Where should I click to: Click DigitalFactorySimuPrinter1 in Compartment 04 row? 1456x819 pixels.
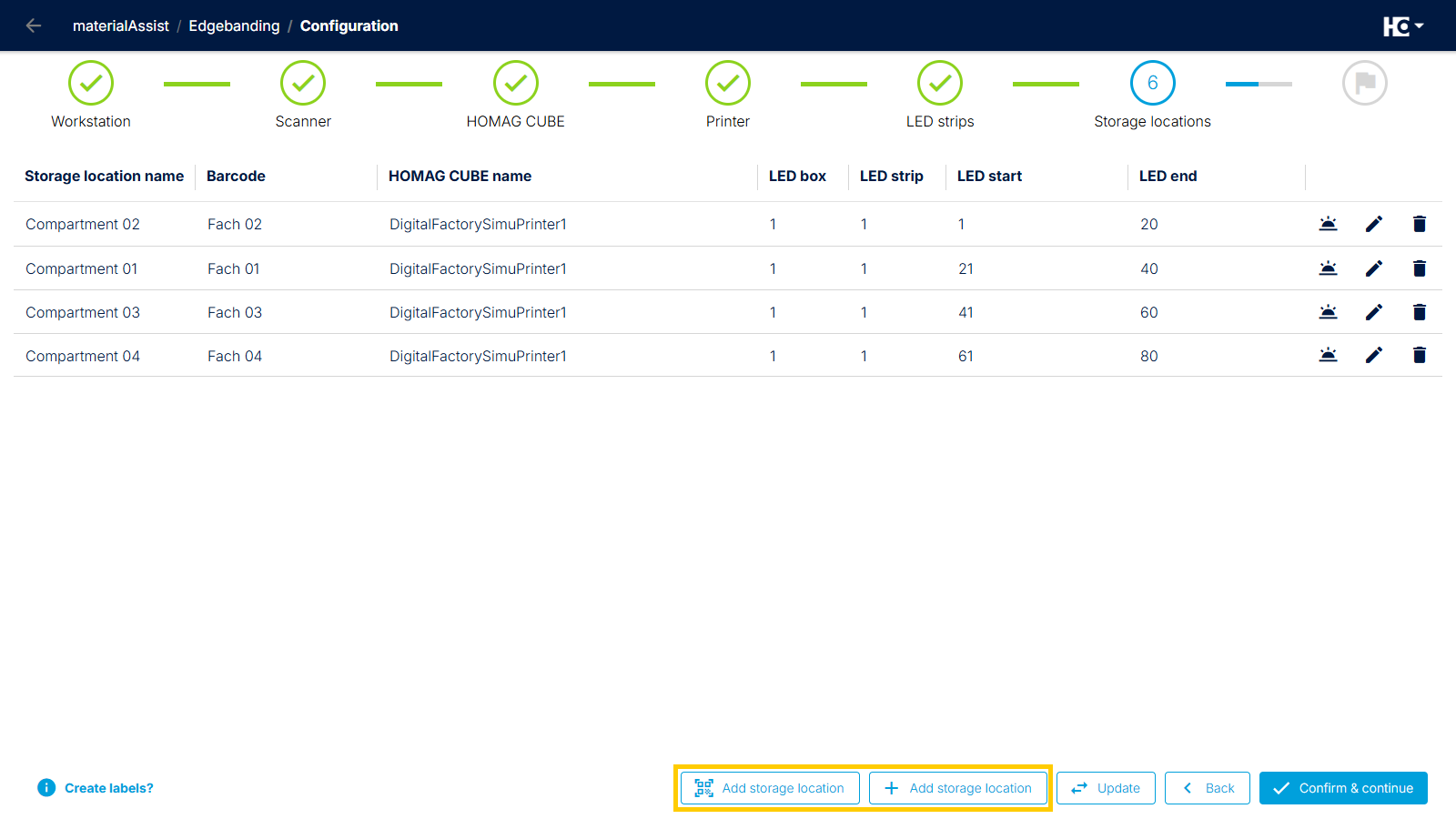point(478,356)
